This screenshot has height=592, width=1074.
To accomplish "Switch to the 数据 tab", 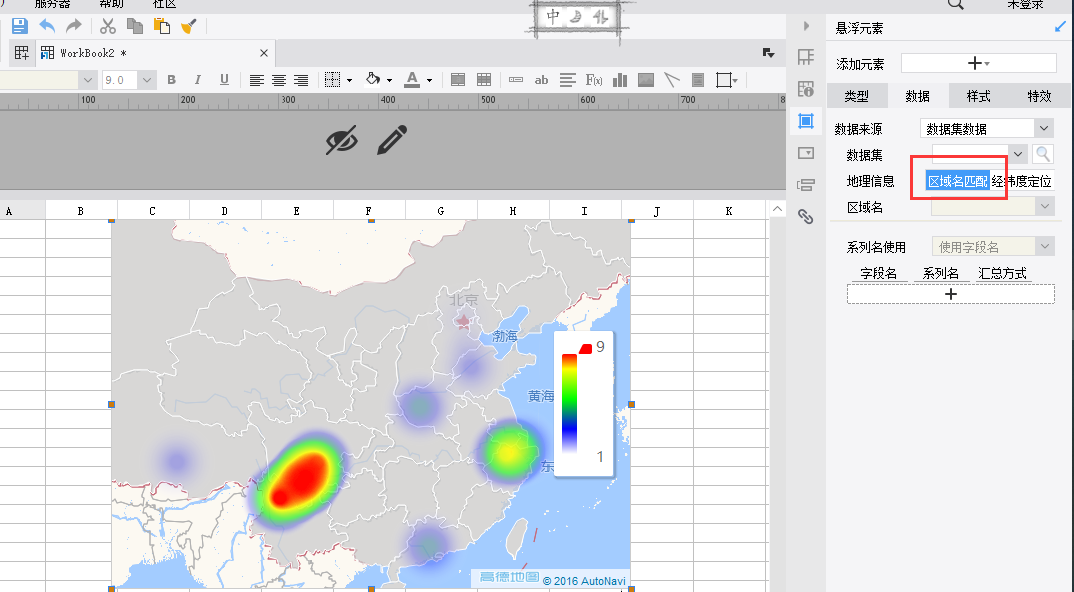I will 918,96.
